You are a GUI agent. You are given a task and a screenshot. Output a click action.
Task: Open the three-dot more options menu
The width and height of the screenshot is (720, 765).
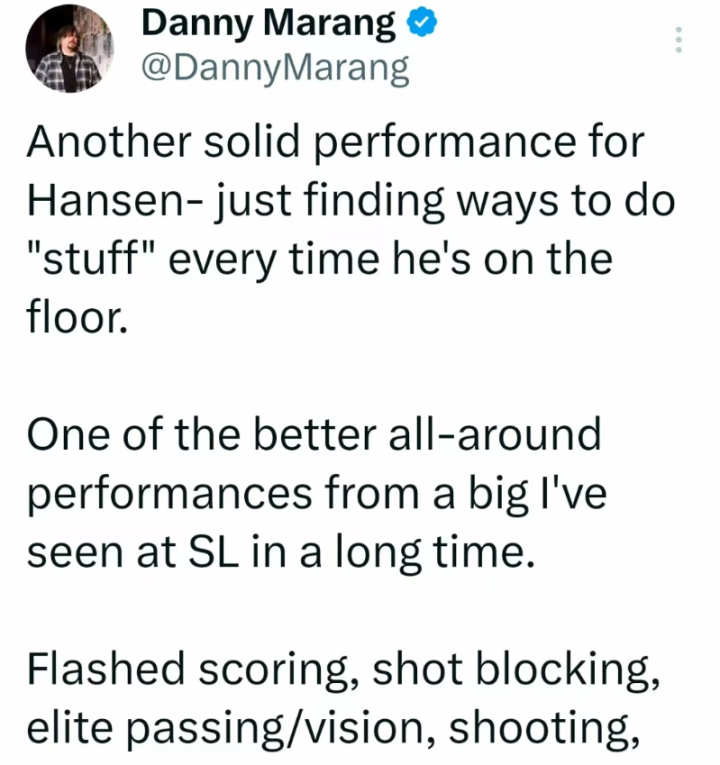point(678,40)
